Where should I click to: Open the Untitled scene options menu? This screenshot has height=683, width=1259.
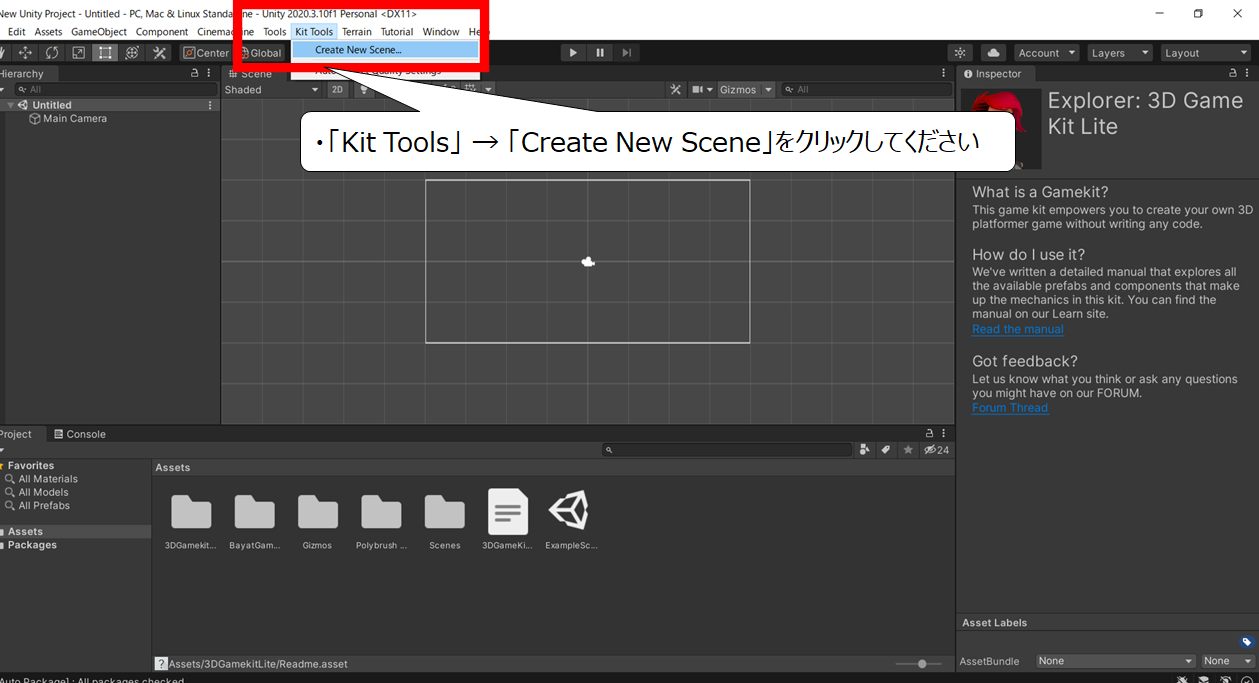(x=210, y=105)
